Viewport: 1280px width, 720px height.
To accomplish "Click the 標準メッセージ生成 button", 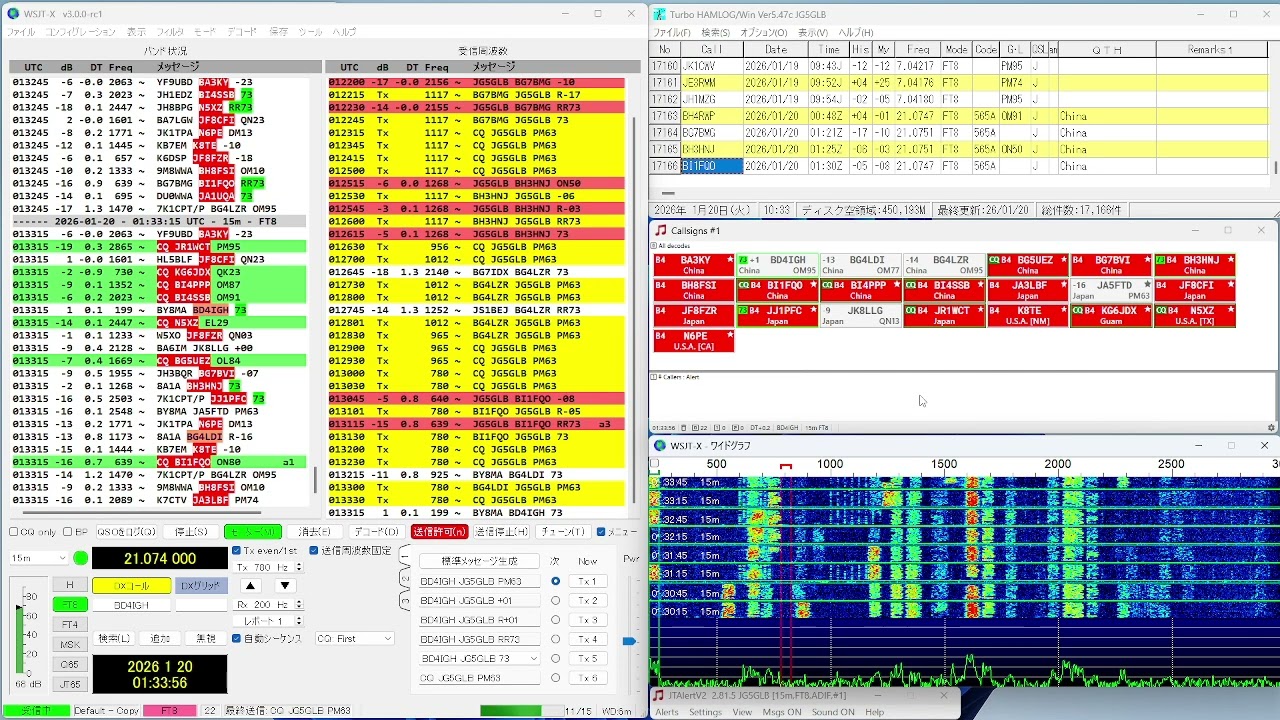I will (x=479, y=561).
